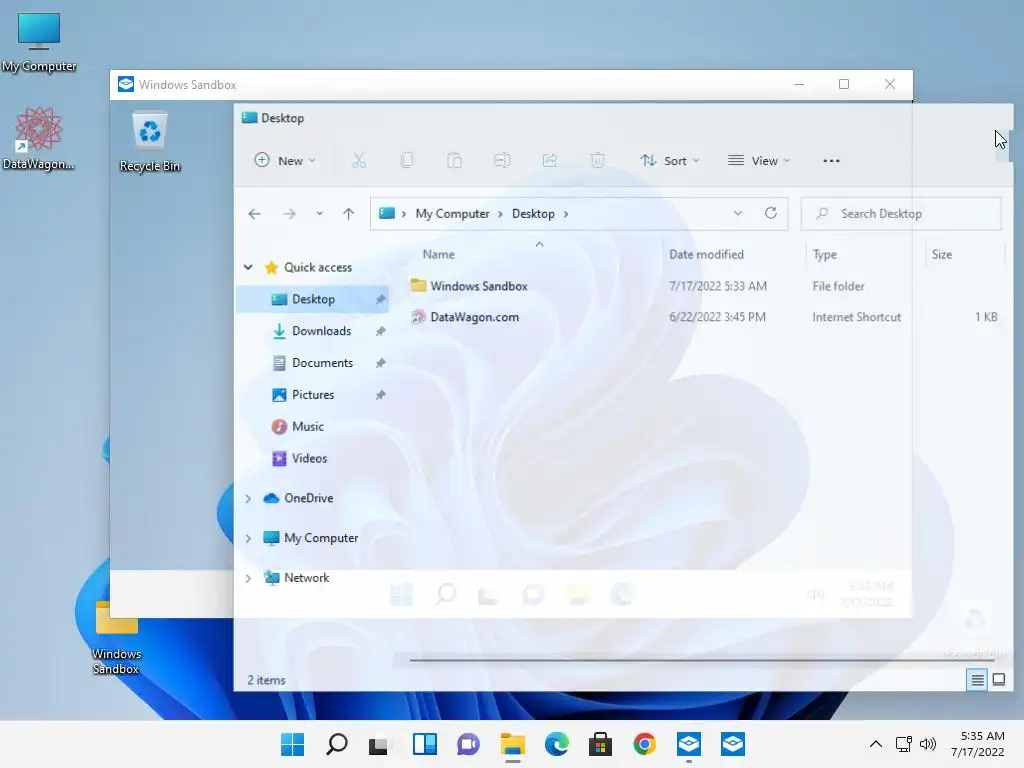The width and height of the screenshot is (1024, 768).
Task: Expand the OneDrive tree node
Action: (x=248, y=498)
